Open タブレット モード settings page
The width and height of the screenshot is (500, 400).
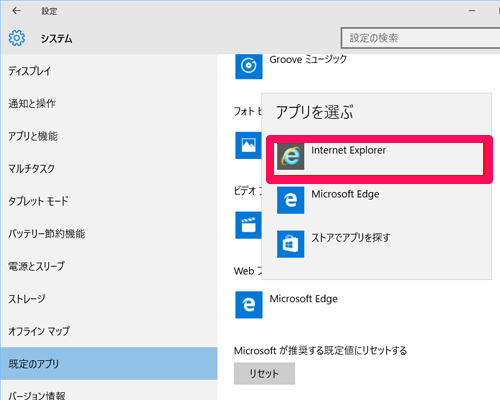pos(109,201)
